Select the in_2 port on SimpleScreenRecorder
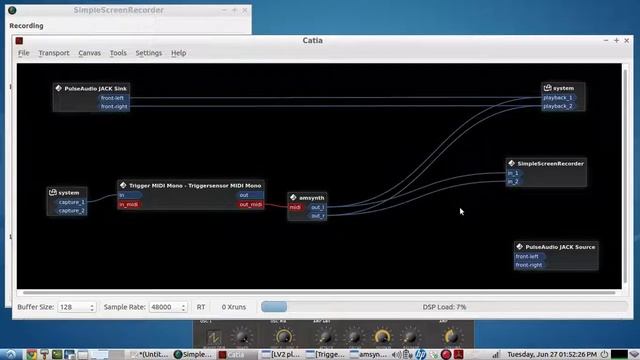The width and height of the screenshot is (640, 360). coord(513,182)
